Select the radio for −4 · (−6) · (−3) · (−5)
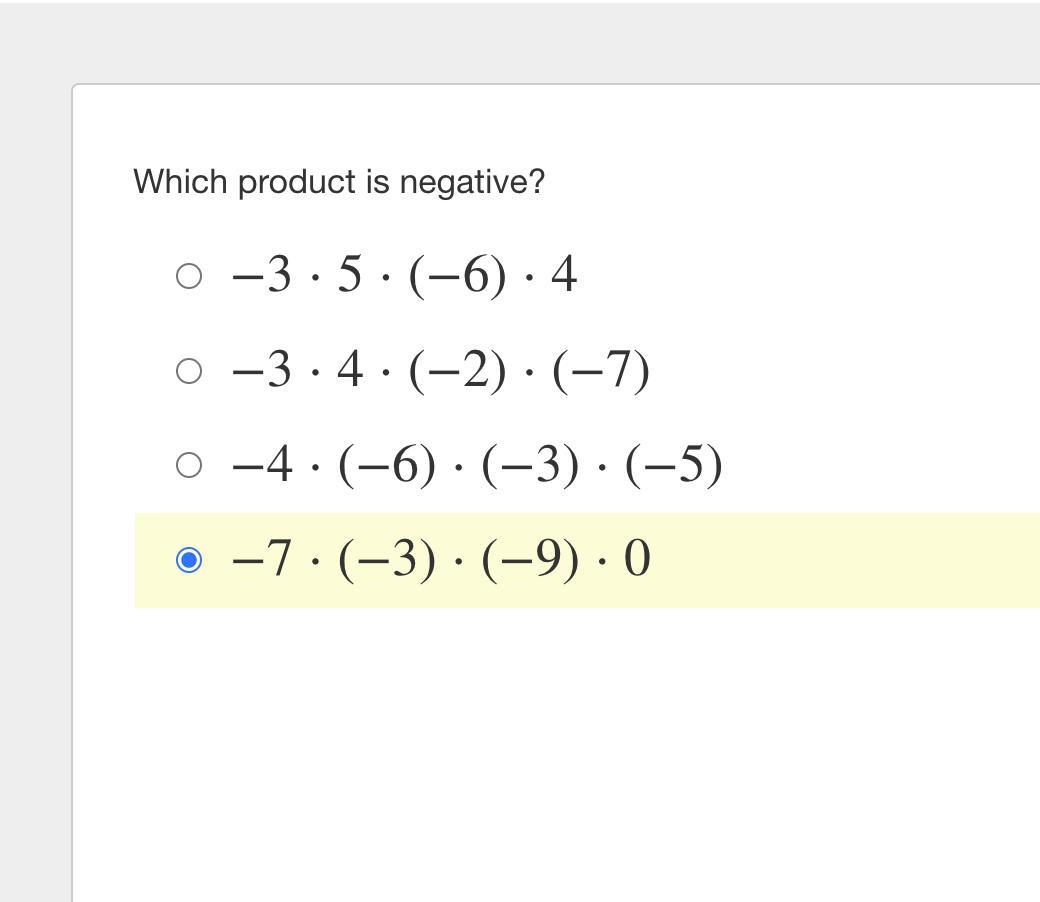This screenshot has width=1040, height=902. (189, 465)
